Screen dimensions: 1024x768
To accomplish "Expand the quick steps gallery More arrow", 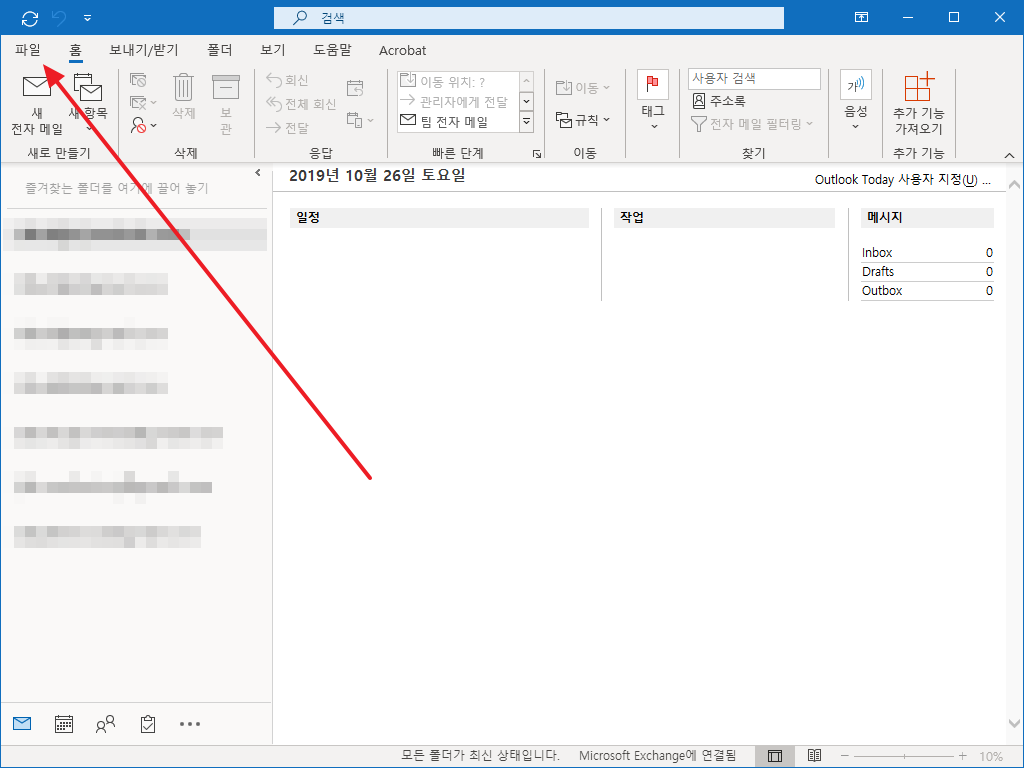I will [x=526, y=122].
